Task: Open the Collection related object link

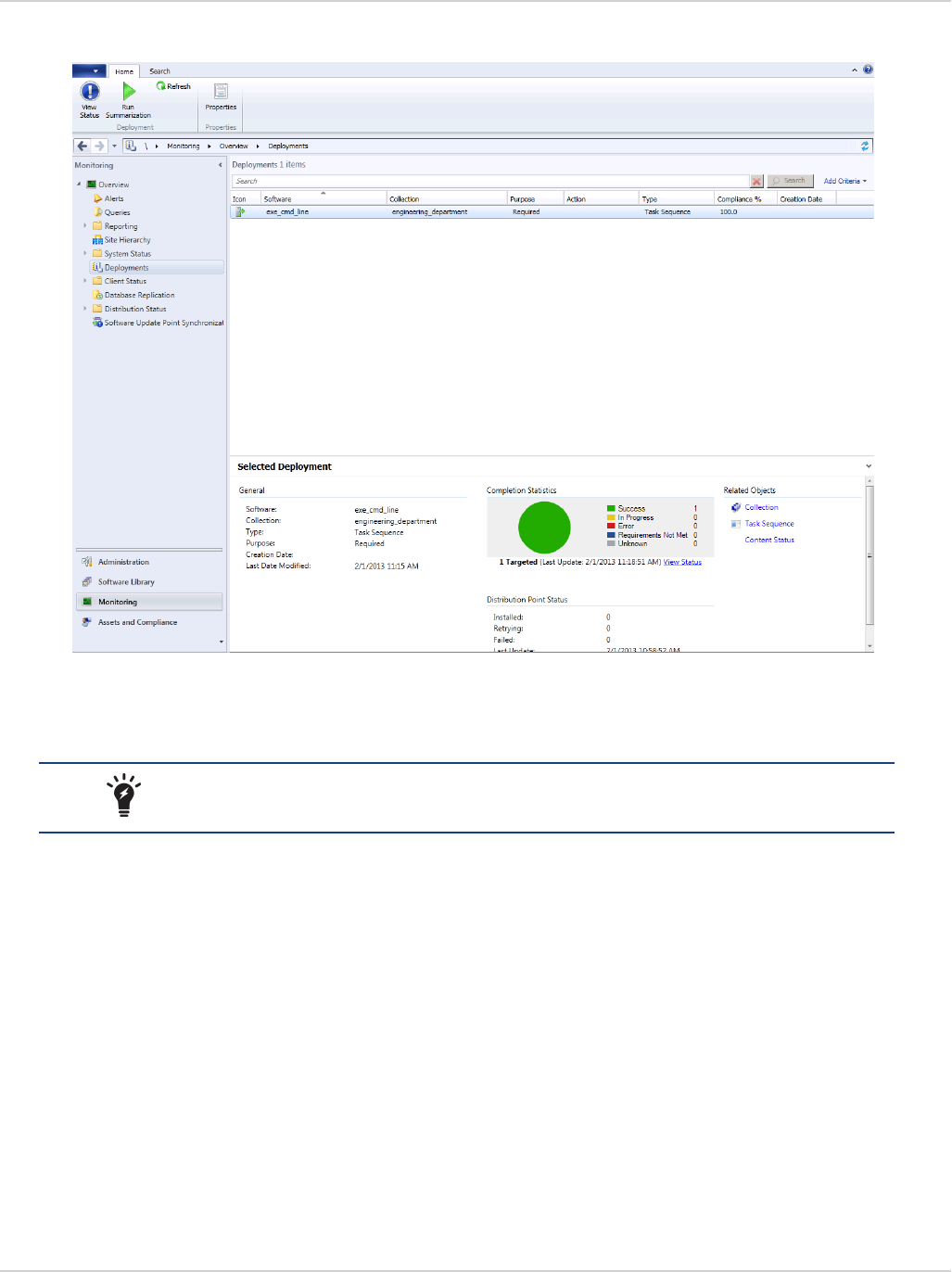Action: pos(761,507)
